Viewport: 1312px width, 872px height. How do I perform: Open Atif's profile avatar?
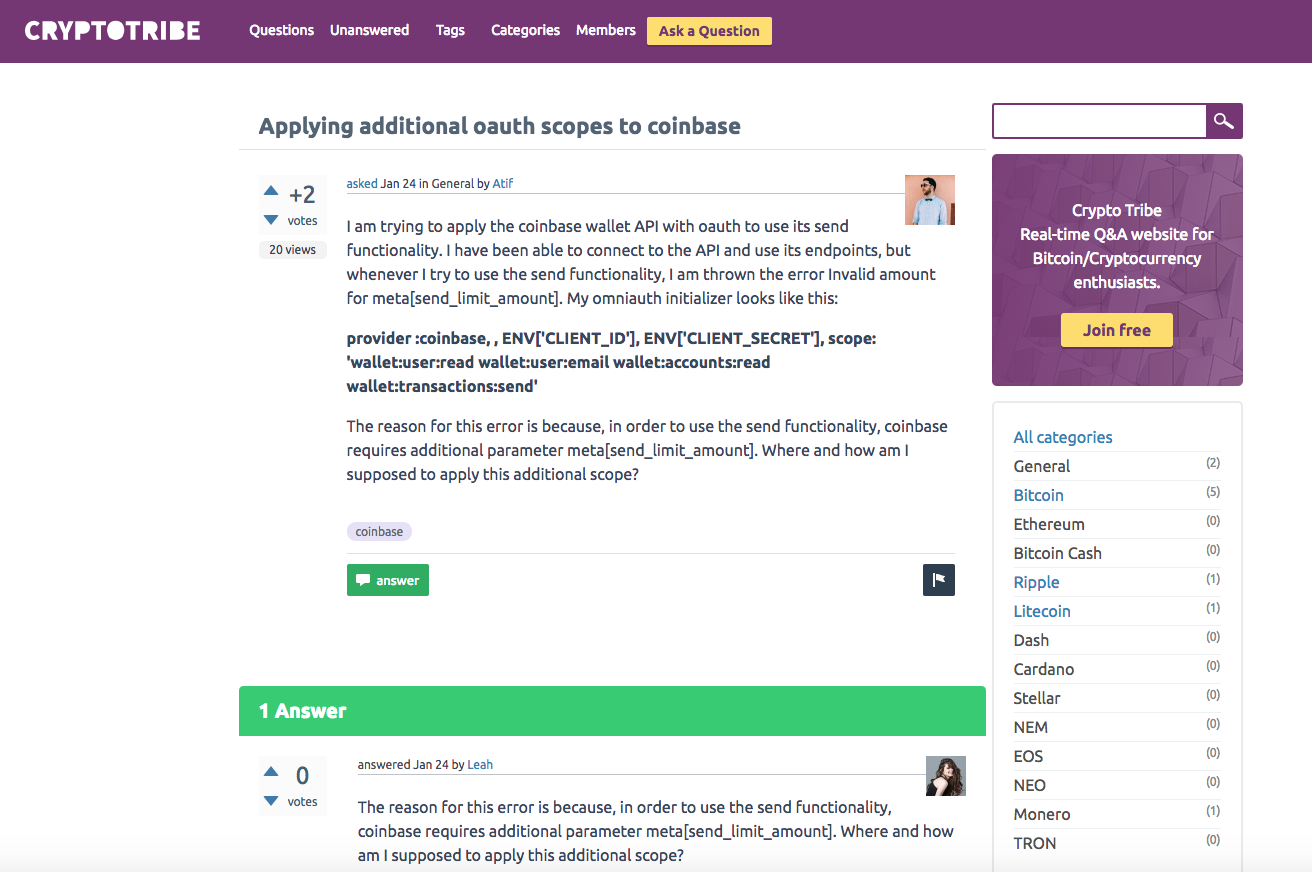click(x=929, y=200)
